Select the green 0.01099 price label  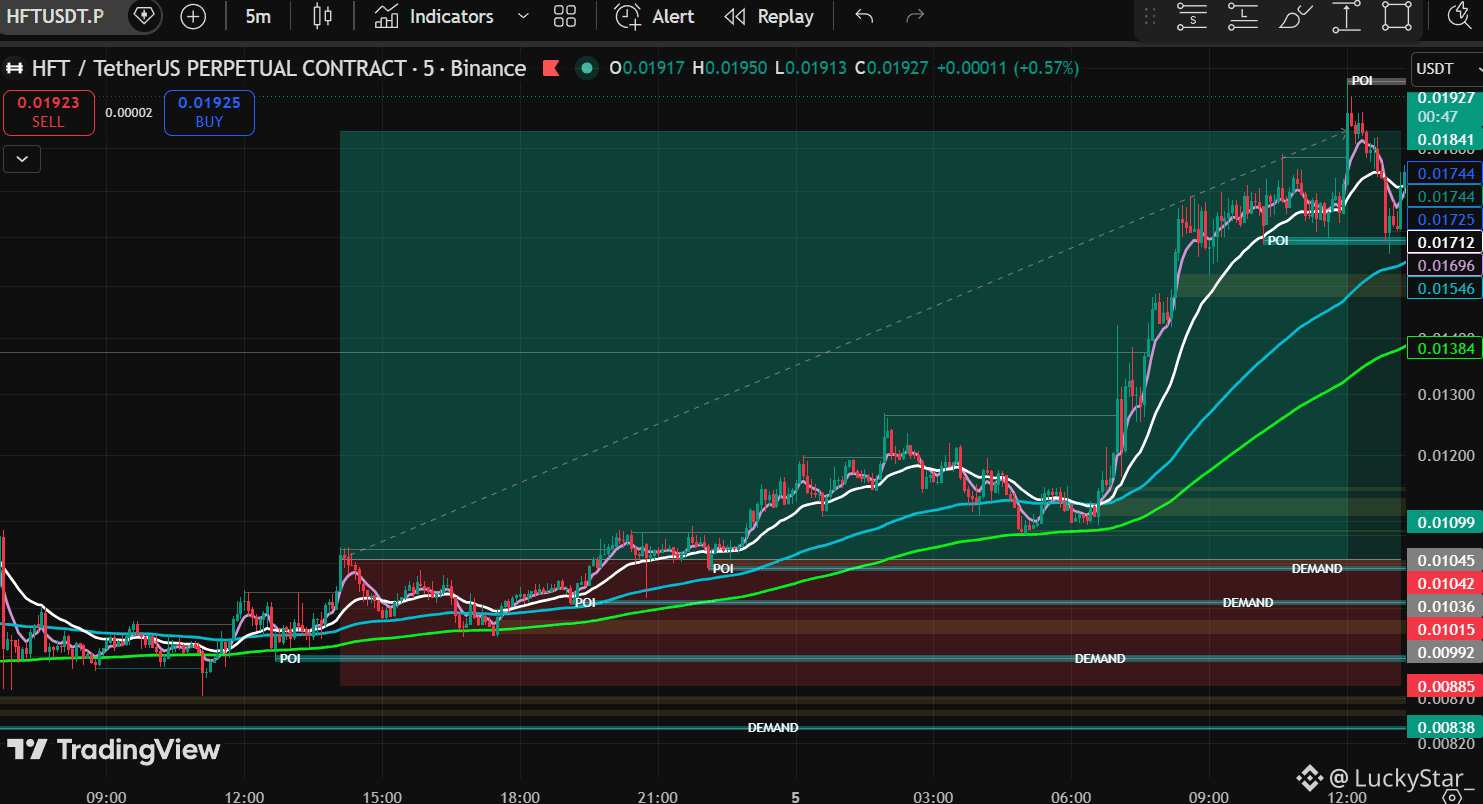pyautogui.click(x=1445, y=522)
